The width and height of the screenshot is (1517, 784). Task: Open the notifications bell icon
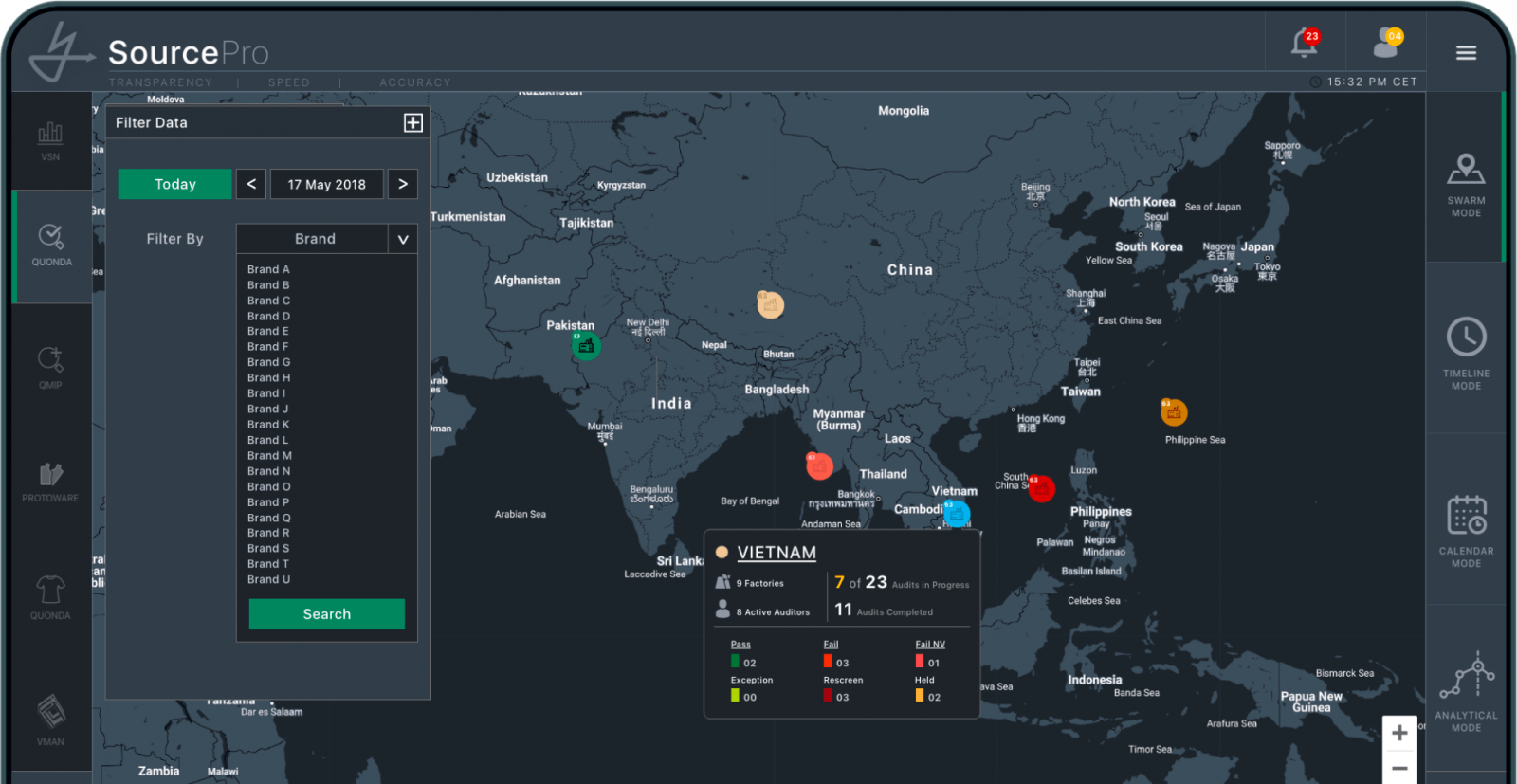coord(1304,44)
